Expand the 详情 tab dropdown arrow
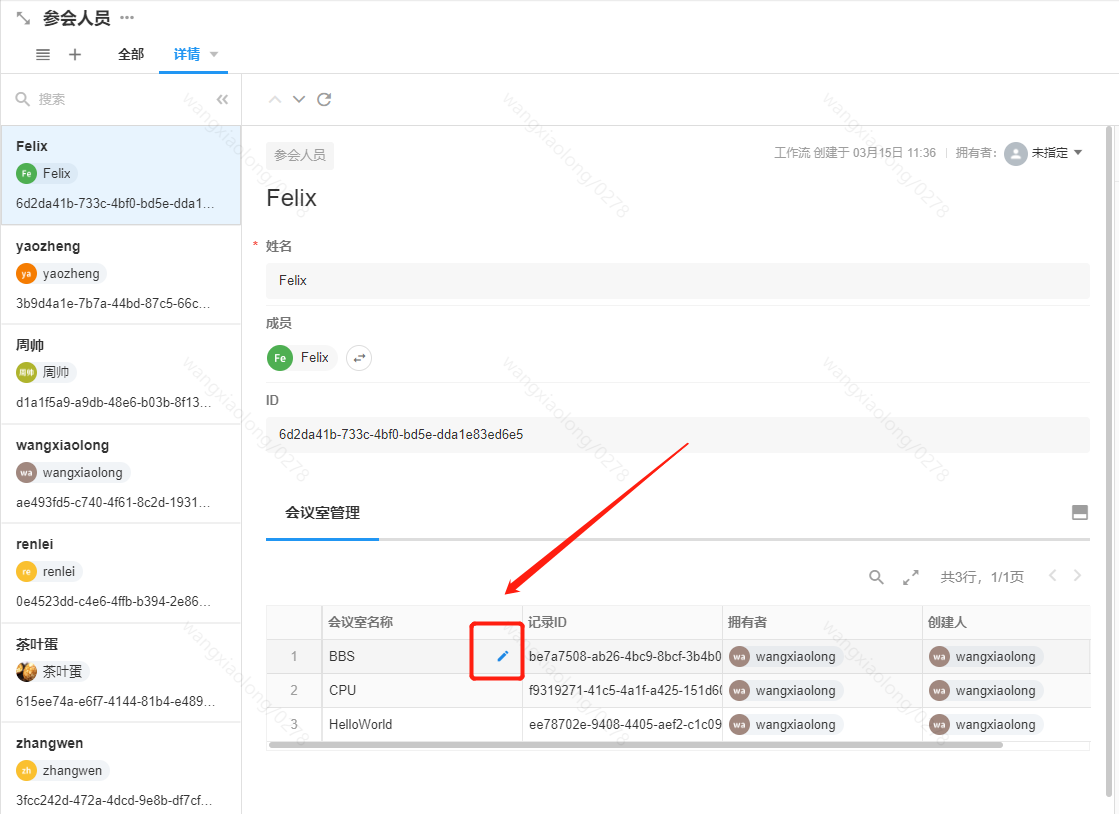This screenshot has width=1119, height=814. [213, 54]
